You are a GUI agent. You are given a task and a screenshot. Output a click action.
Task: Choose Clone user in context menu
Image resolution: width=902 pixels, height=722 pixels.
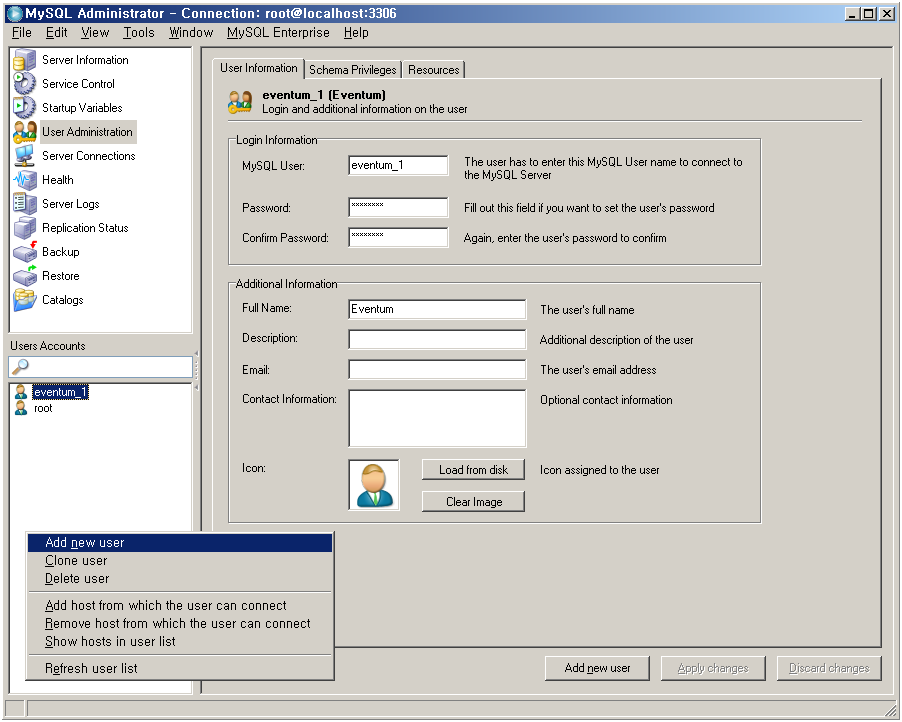pyautogui.click(x=180, y=560)
